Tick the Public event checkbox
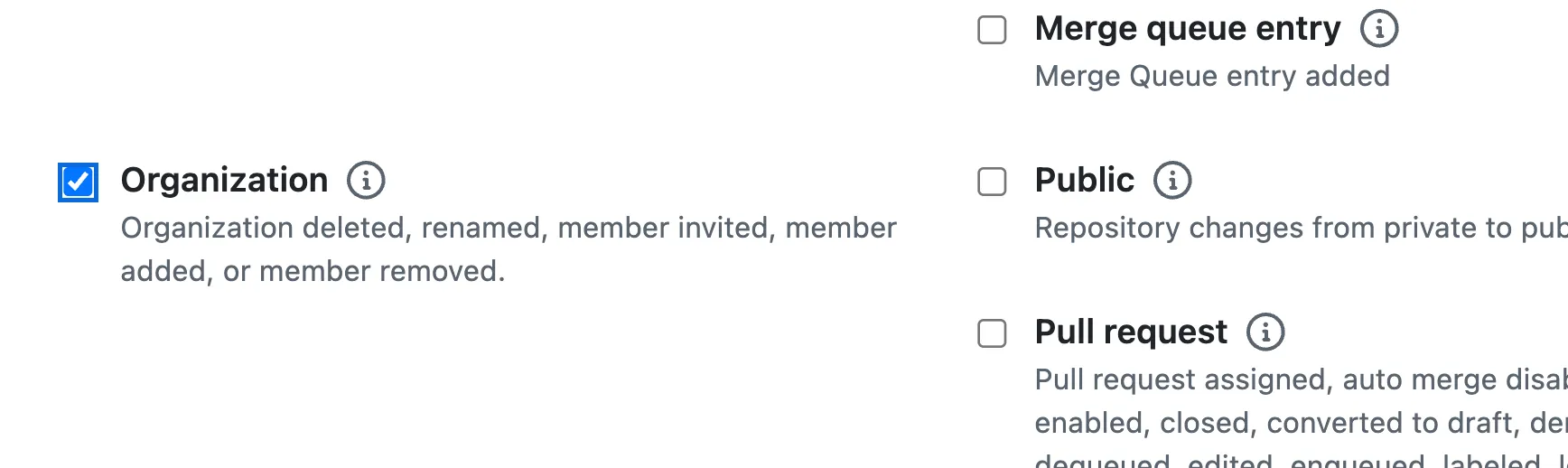 [x=992, y=182]
